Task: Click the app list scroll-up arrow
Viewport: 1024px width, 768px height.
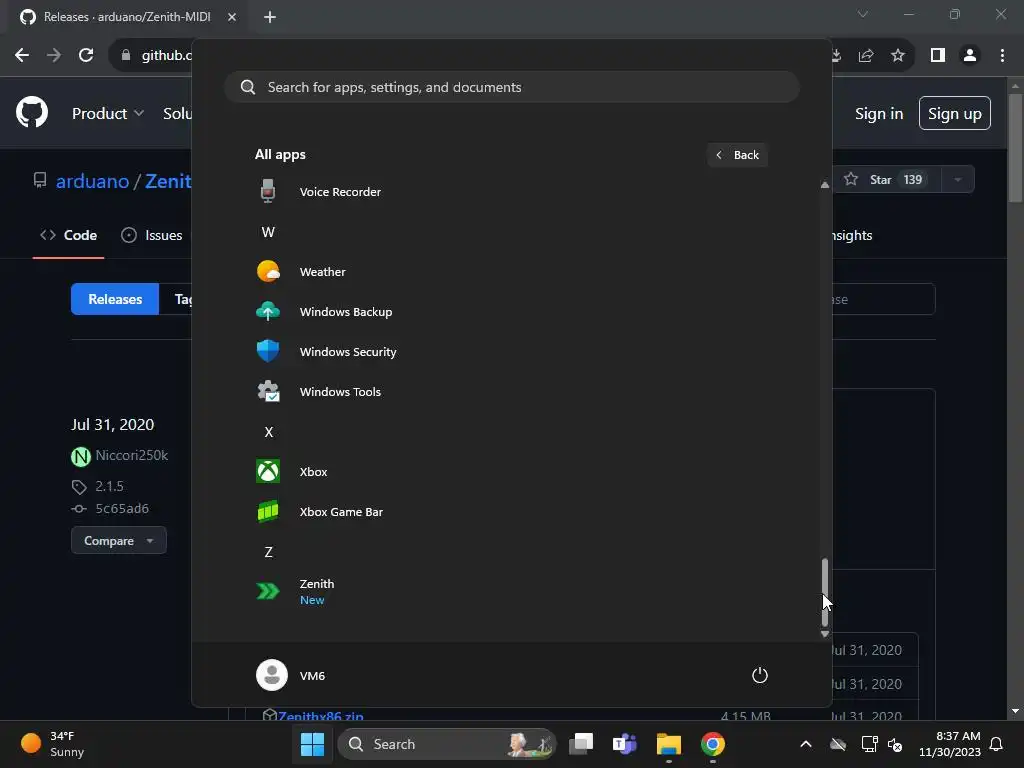Action: [x=825, y=185]
